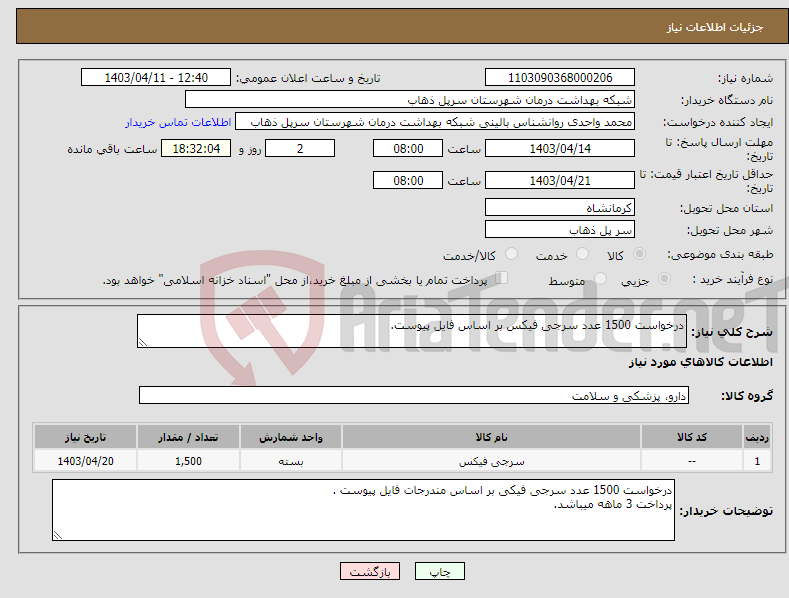The image size is (789, 598).
Task: Click the واحد شمارش column header
Action: [x=291, y=437]
